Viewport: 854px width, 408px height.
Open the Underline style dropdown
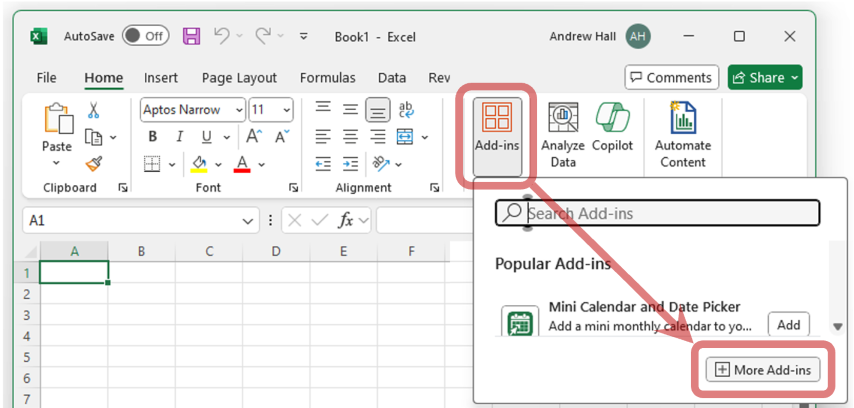tap(227, 137)
